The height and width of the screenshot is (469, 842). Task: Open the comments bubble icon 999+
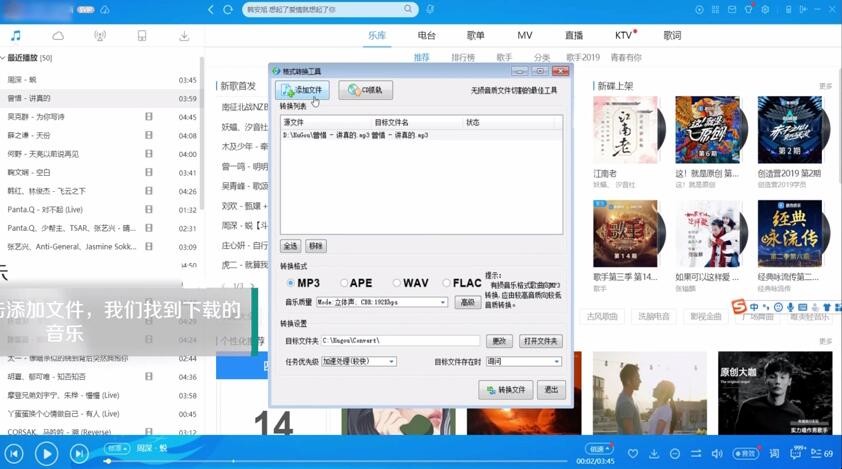[x=796, y=453]
